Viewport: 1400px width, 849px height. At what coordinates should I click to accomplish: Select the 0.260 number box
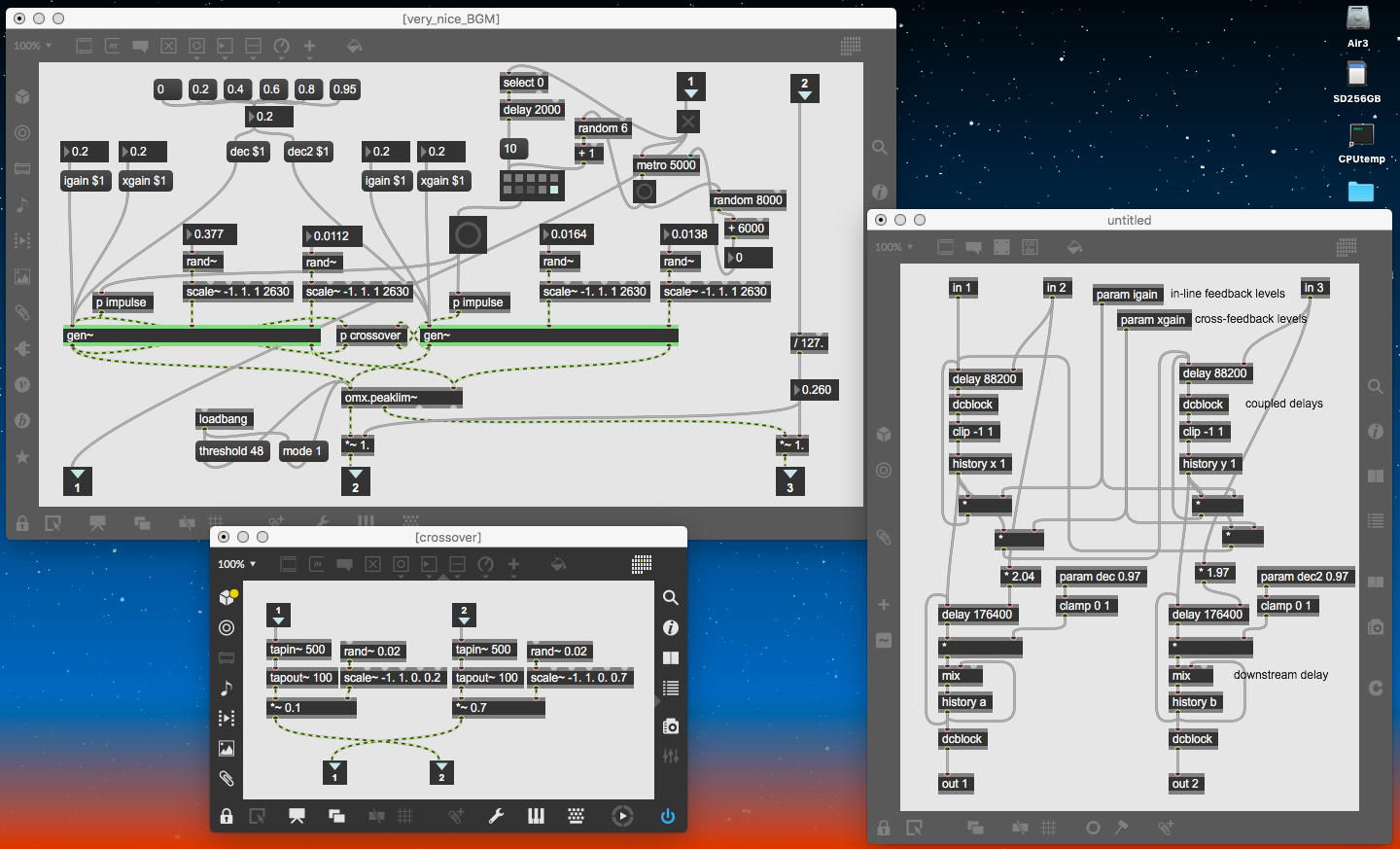point(814,390)
